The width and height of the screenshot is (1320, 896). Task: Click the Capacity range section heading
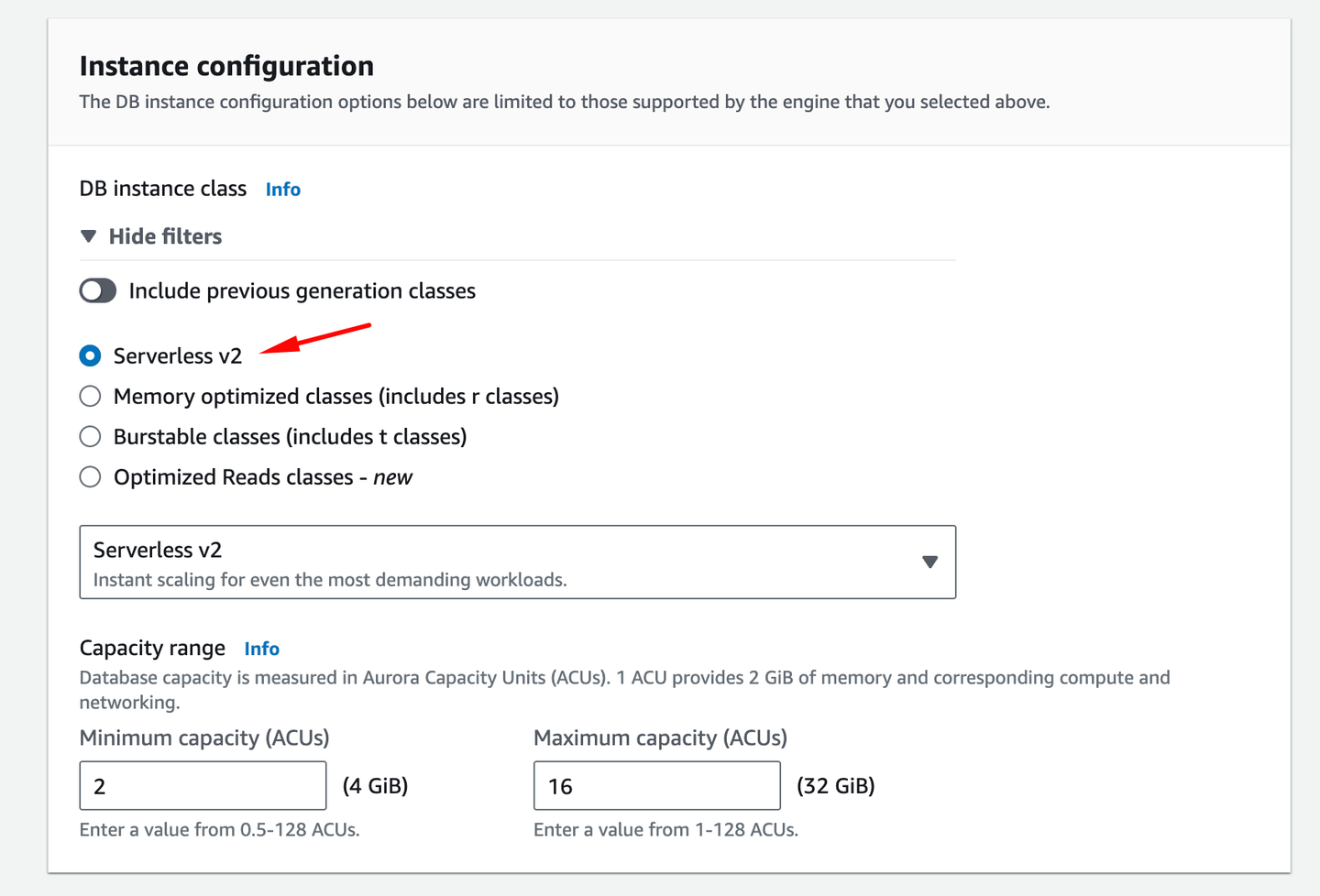(x=152, y=648)
